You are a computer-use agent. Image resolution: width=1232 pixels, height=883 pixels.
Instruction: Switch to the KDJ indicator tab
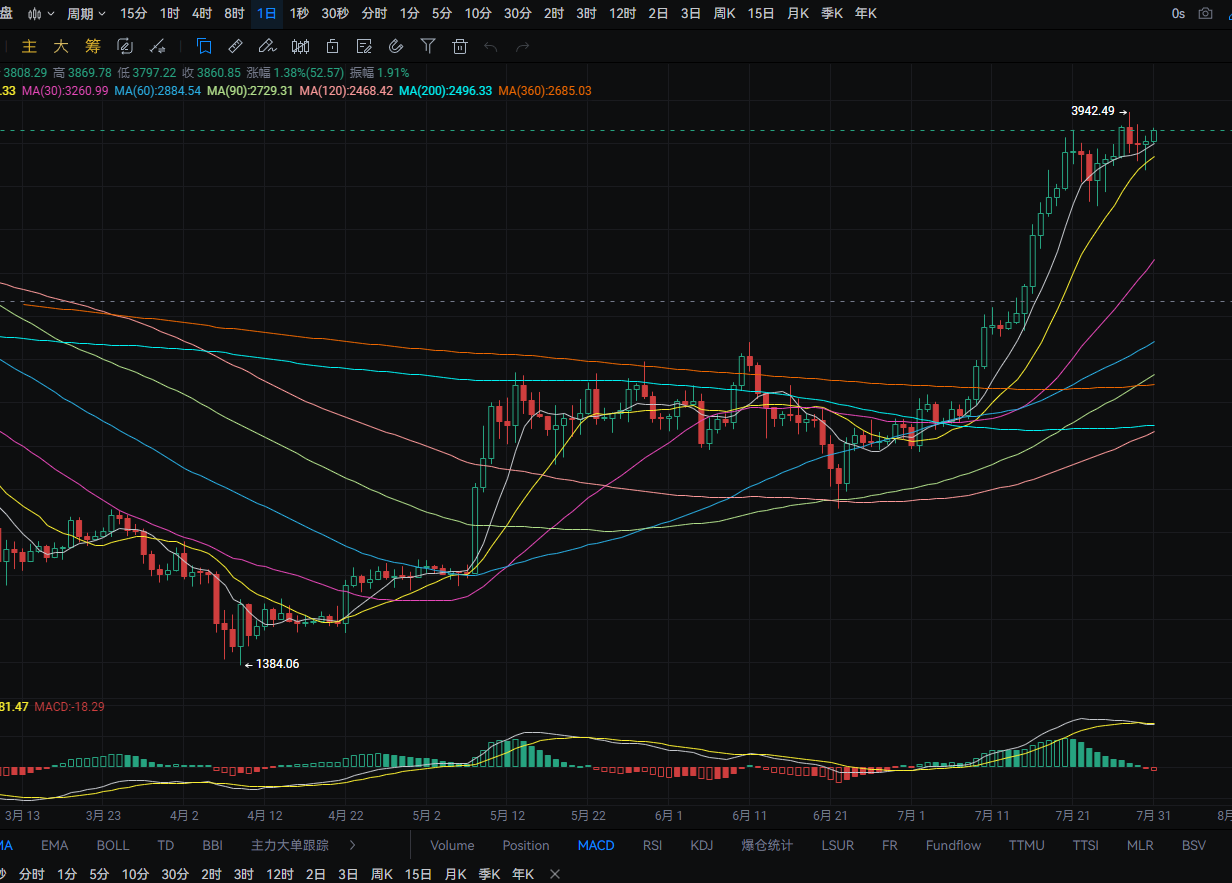pyautogui.click(x=702, y=845)
